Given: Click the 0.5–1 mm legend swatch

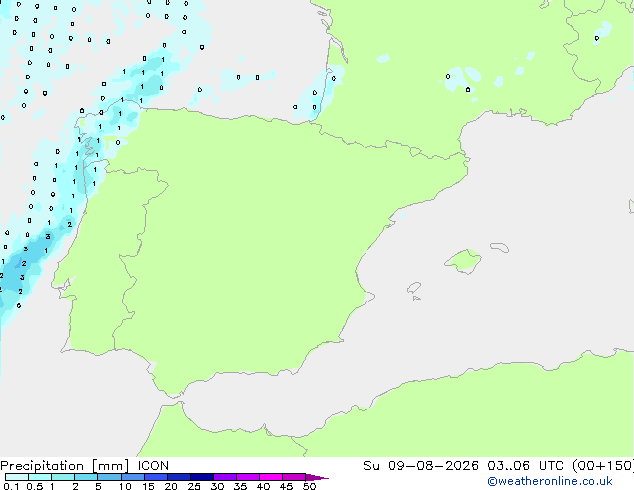Looking at the screenshot, I should 40,477.
